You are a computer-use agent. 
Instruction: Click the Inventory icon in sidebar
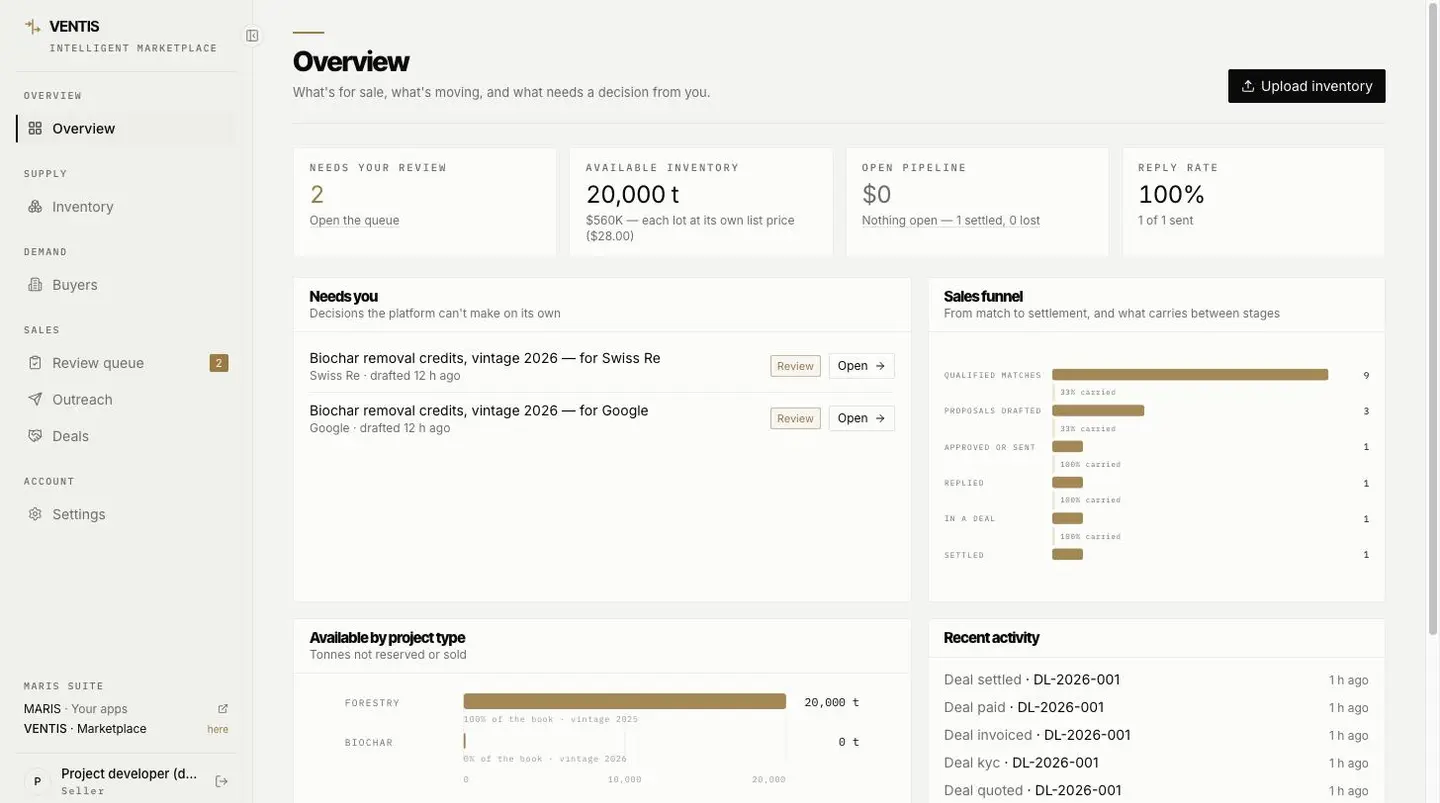pos(35,206)
